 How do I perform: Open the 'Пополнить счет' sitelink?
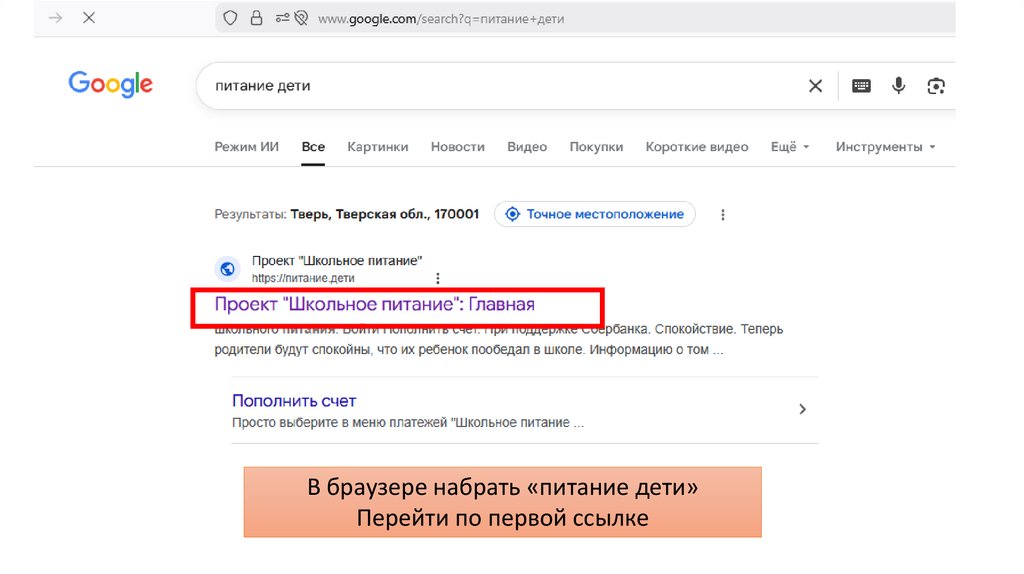point(294,400)
